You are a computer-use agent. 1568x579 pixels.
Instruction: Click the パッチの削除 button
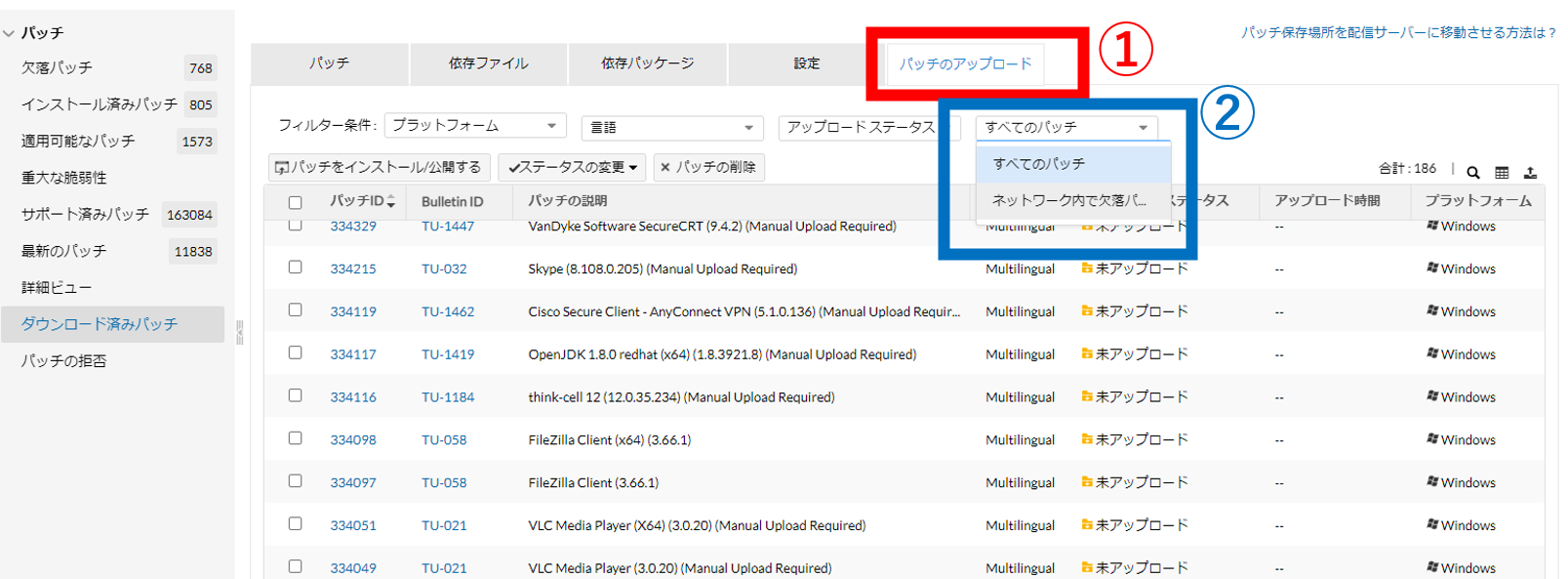[708, 167]
